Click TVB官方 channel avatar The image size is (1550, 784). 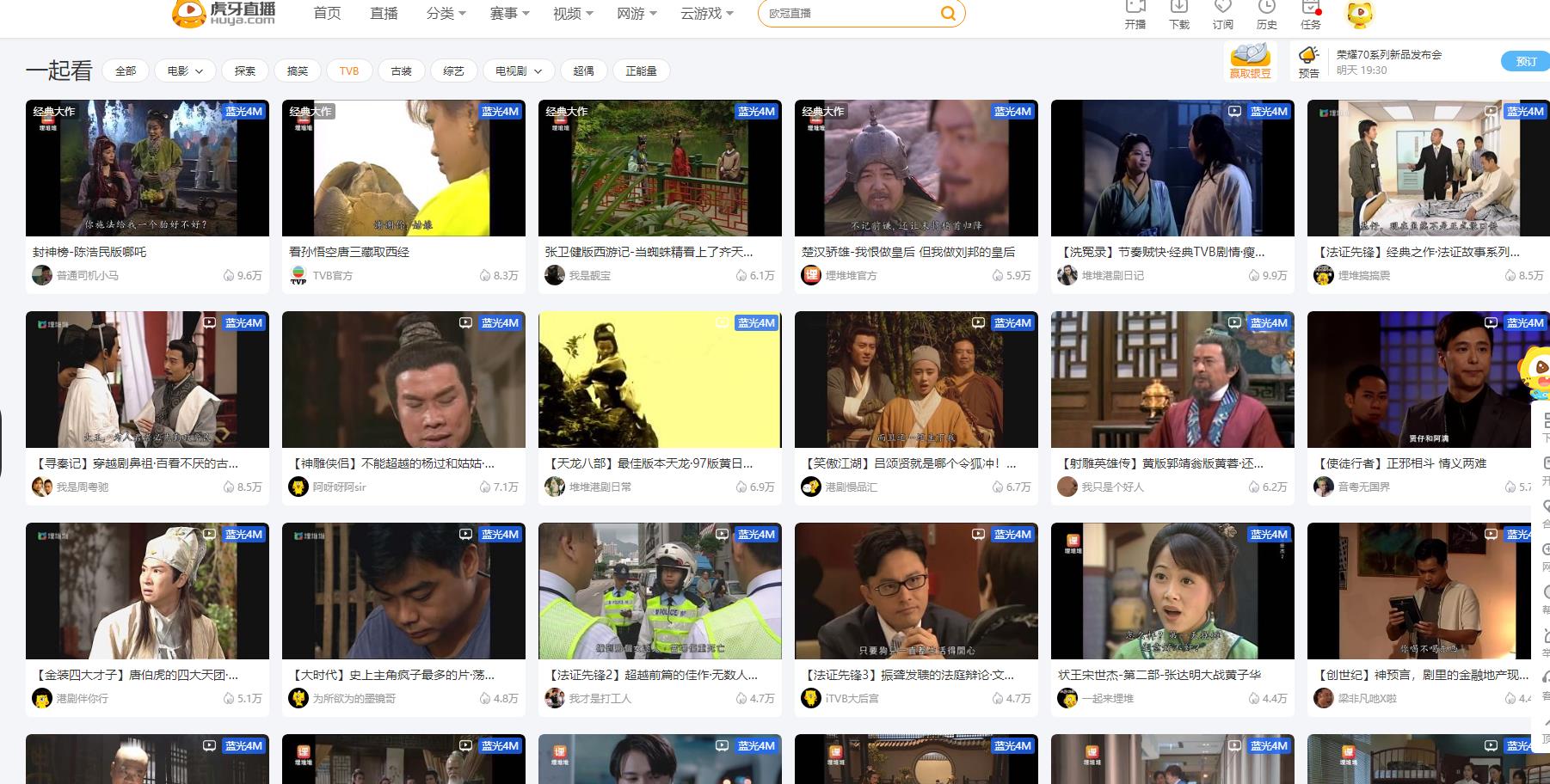point(298,275)
